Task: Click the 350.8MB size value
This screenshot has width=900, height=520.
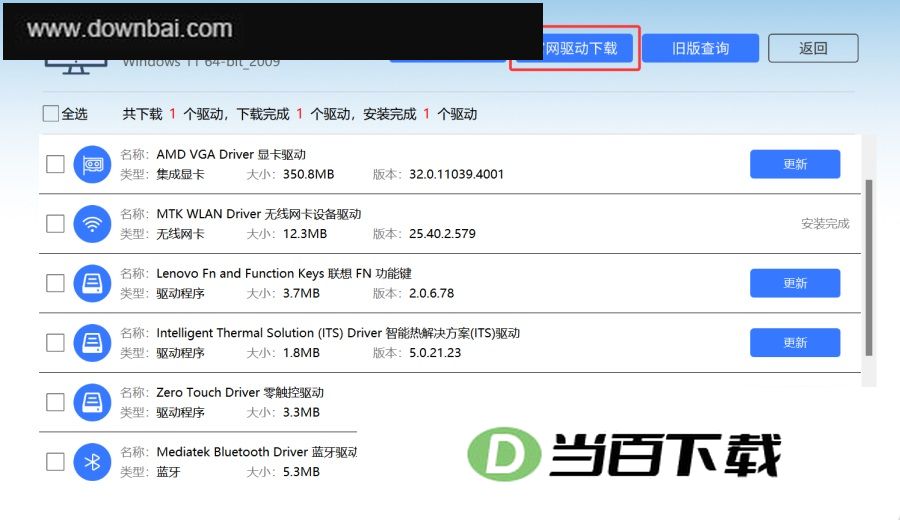Action: pyautogui.click(x=308, y=174)
